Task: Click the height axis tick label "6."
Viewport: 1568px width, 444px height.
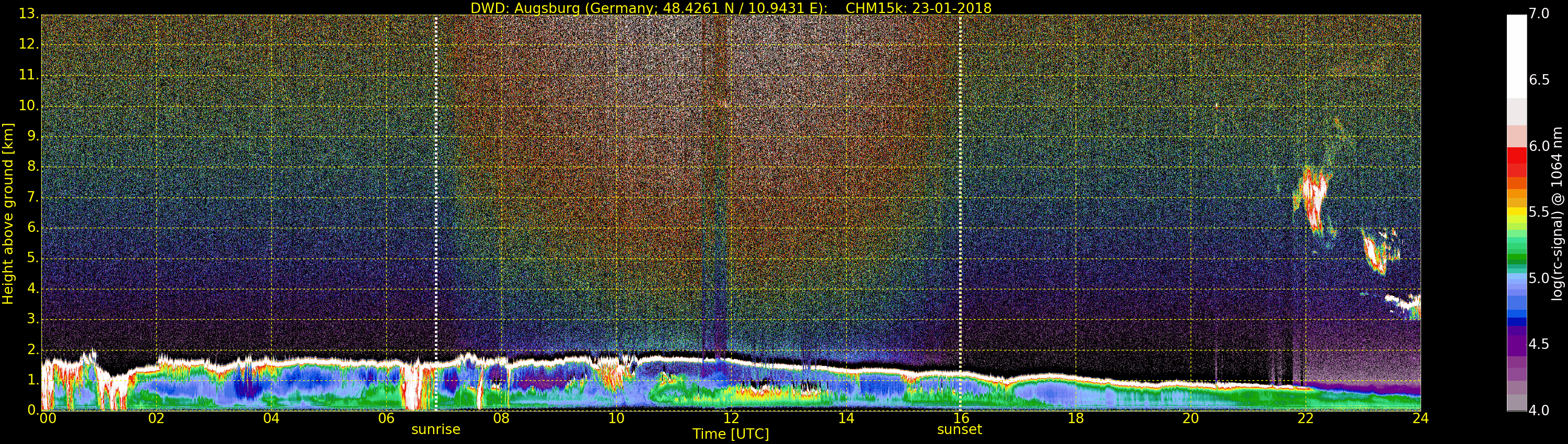Action: tap(33, 227)
